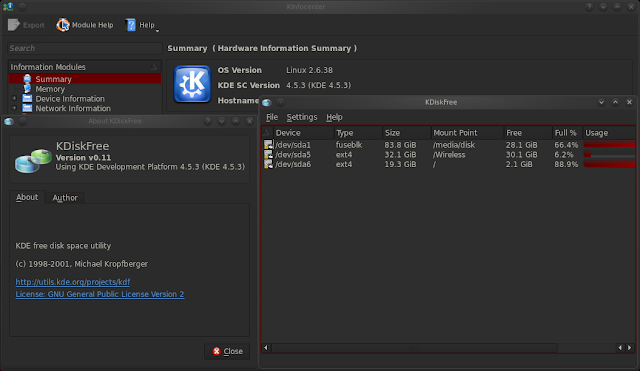Toggle the on-all-desktops pin in About KDiskFree titlebar
The image size is (640, 371).
[23, 121]
